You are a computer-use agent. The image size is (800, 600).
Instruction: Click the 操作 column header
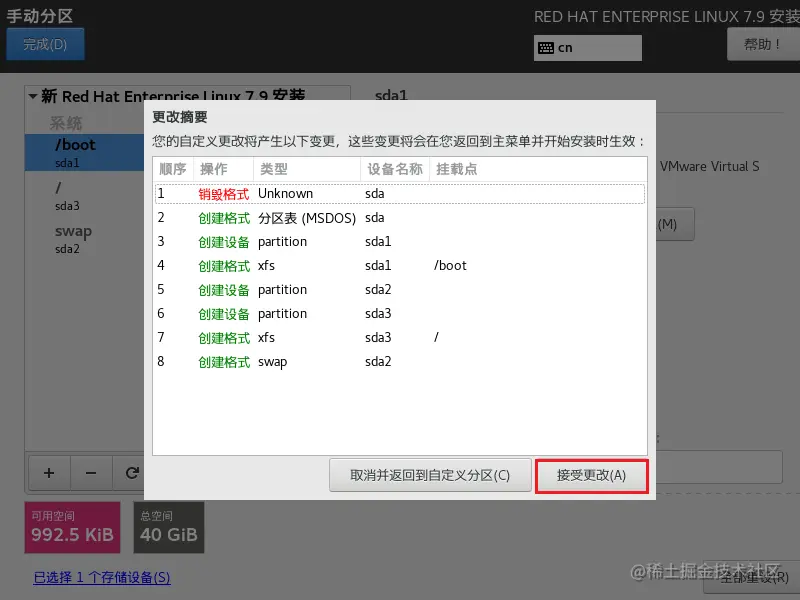pos(223,169)
